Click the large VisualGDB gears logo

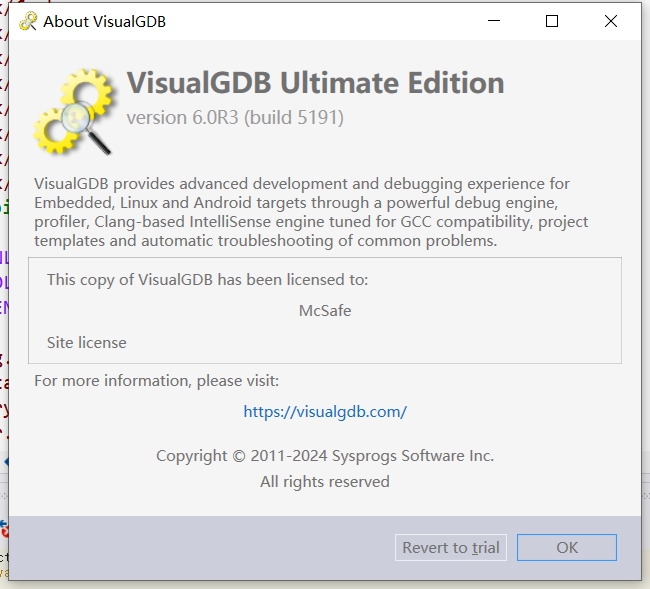[75, 112]
